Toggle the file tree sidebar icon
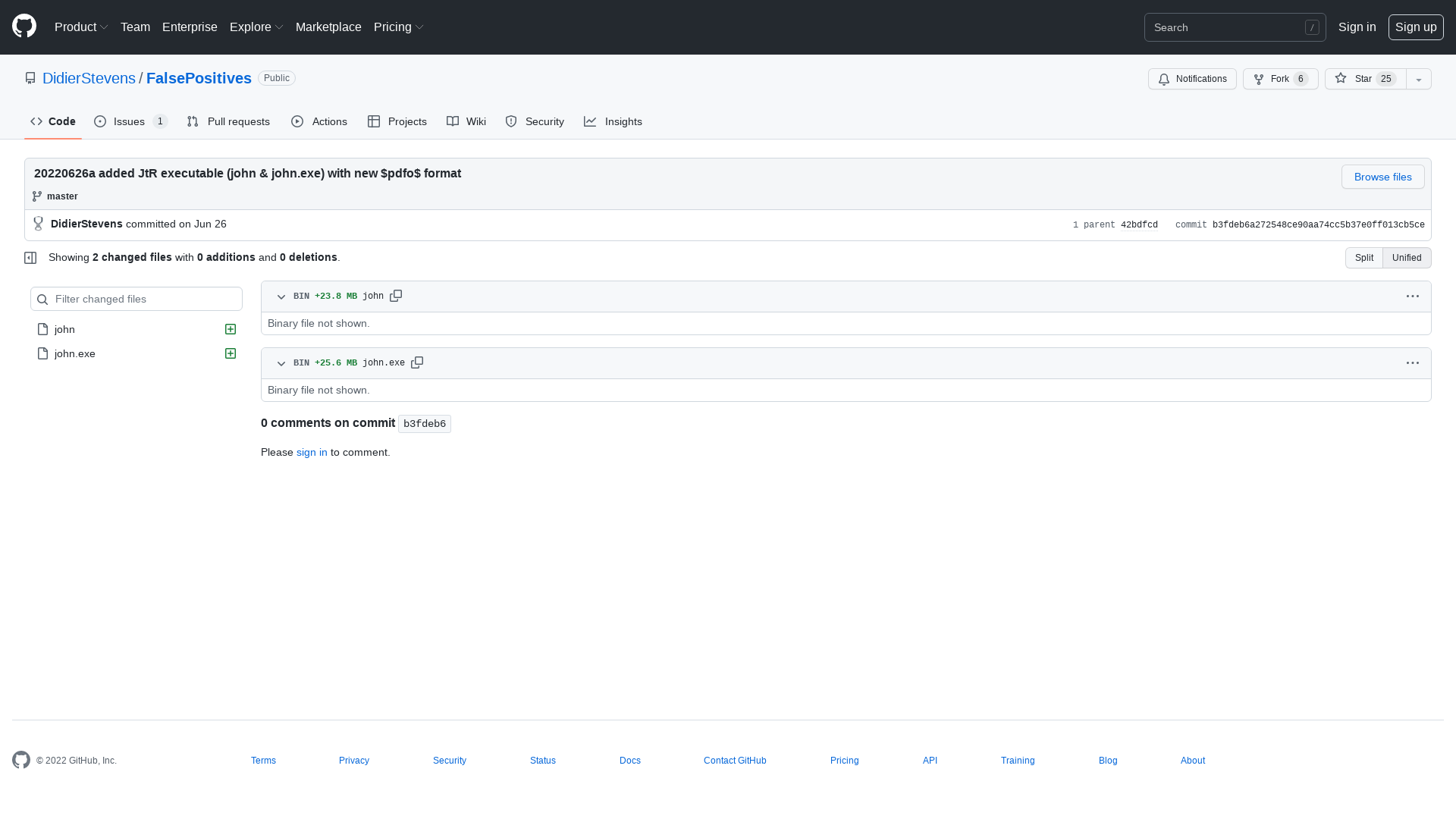This screenshot has height=819, width=1456. pyautogui.click(x=30, y=258)
